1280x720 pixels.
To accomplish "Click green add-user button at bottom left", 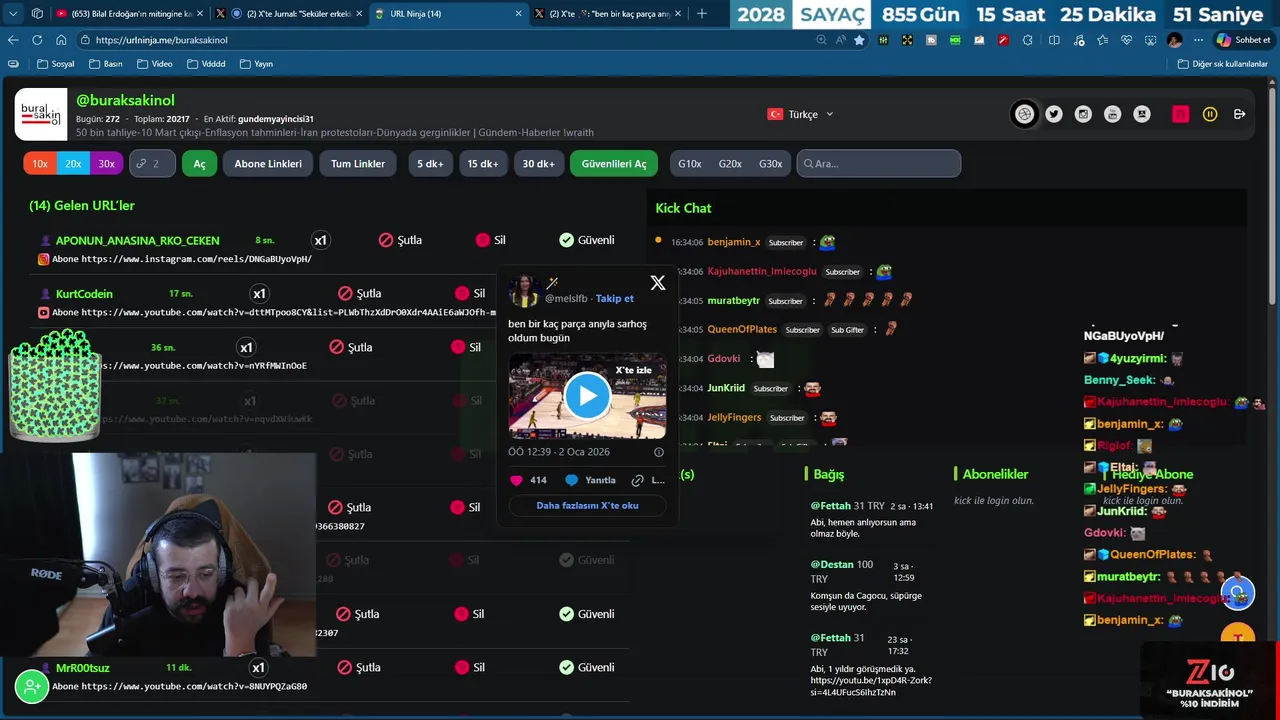I will (33, 686).
